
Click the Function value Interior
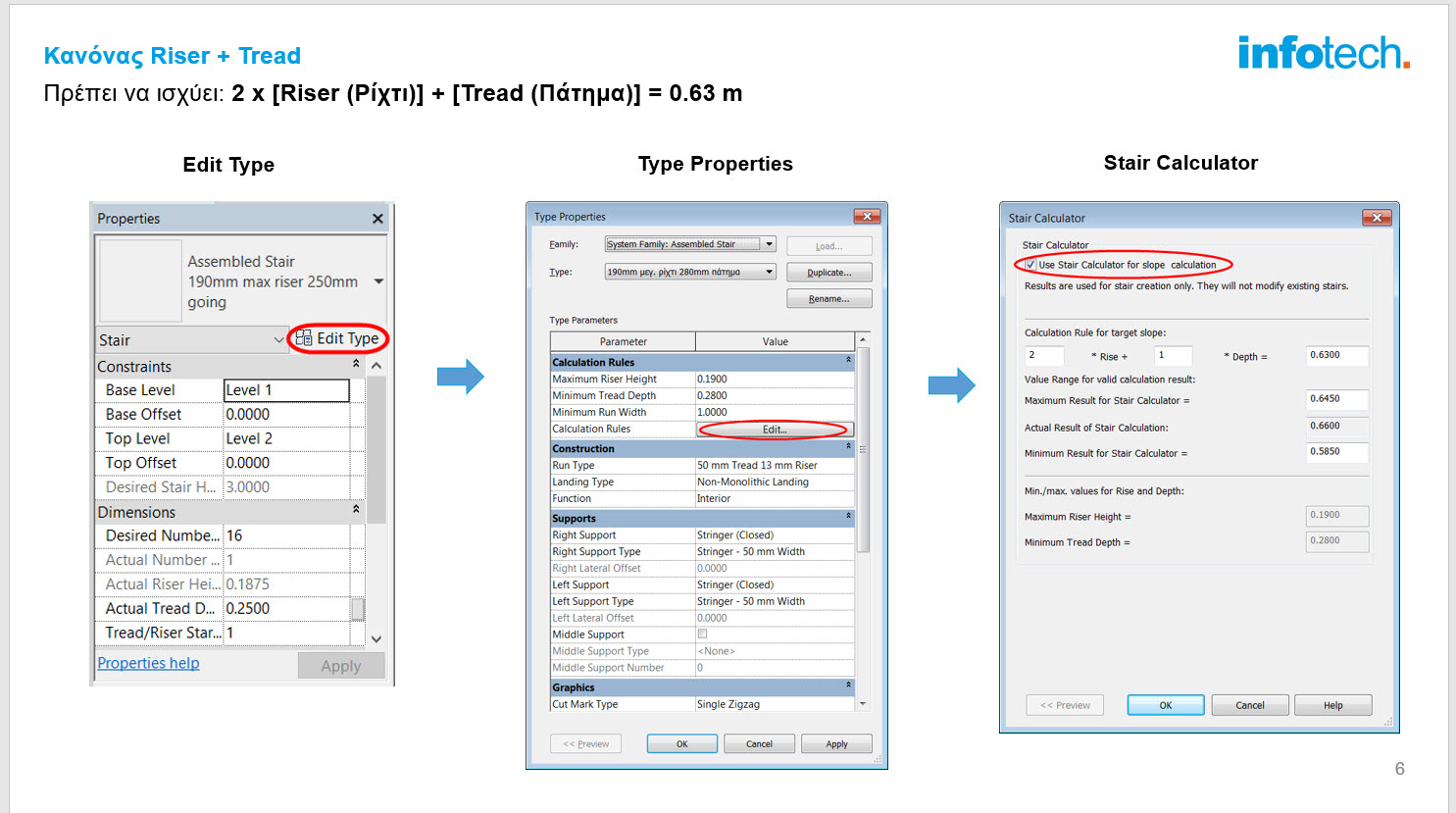(775, 498)
